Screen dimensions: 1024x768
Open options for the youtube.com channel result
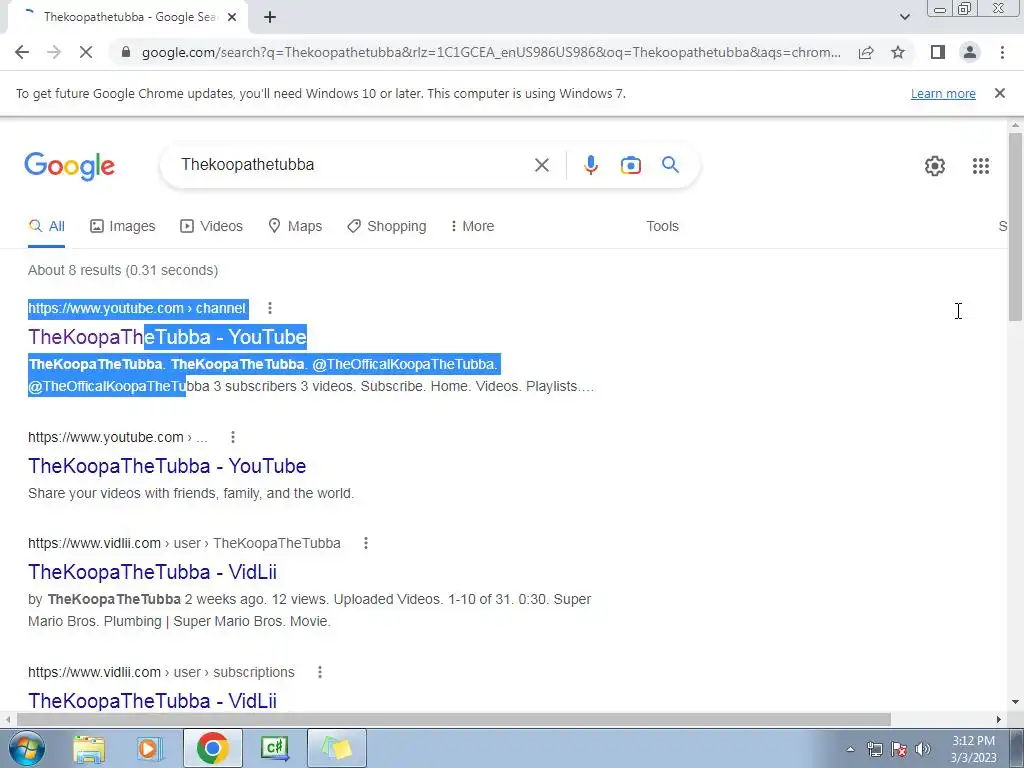270,308
